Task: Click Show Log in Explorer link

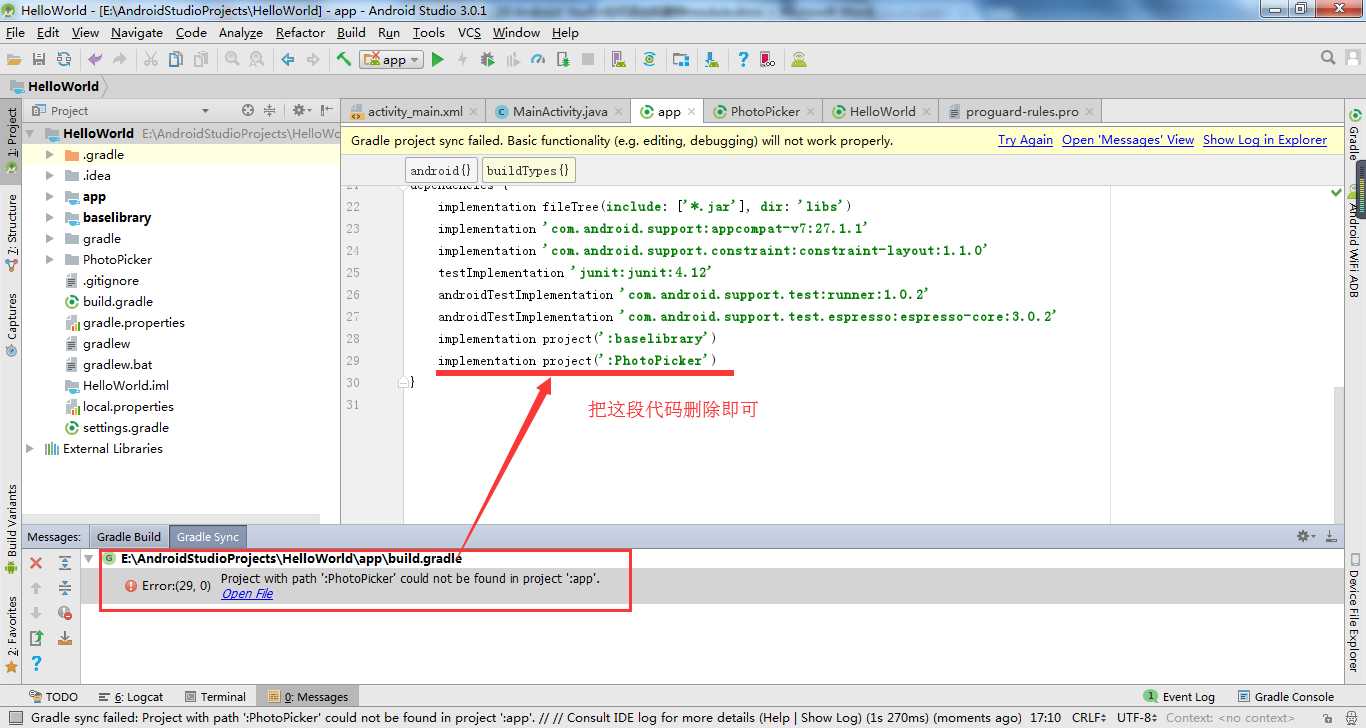Action: click(x=1265, y=140)
